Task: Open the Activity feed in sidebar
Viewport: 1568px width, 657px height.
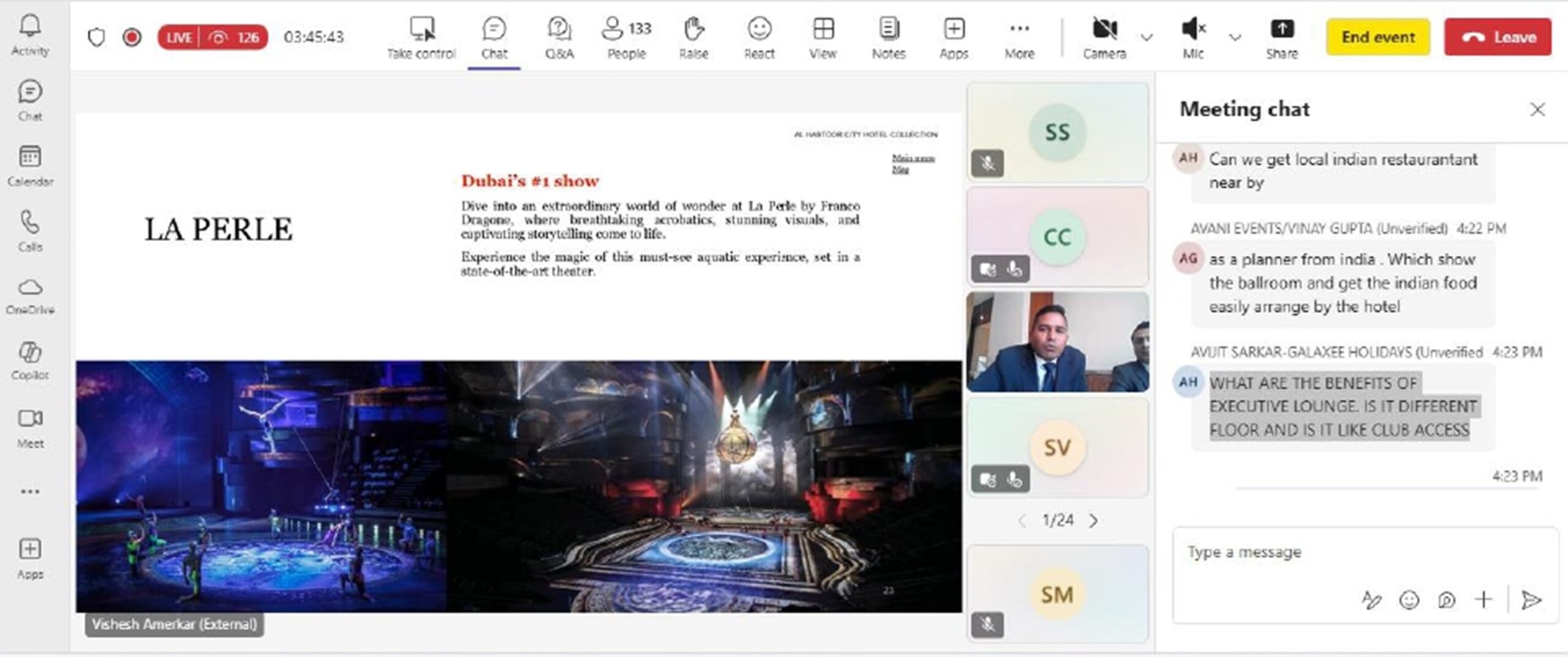Action: [x=30, y=36]
